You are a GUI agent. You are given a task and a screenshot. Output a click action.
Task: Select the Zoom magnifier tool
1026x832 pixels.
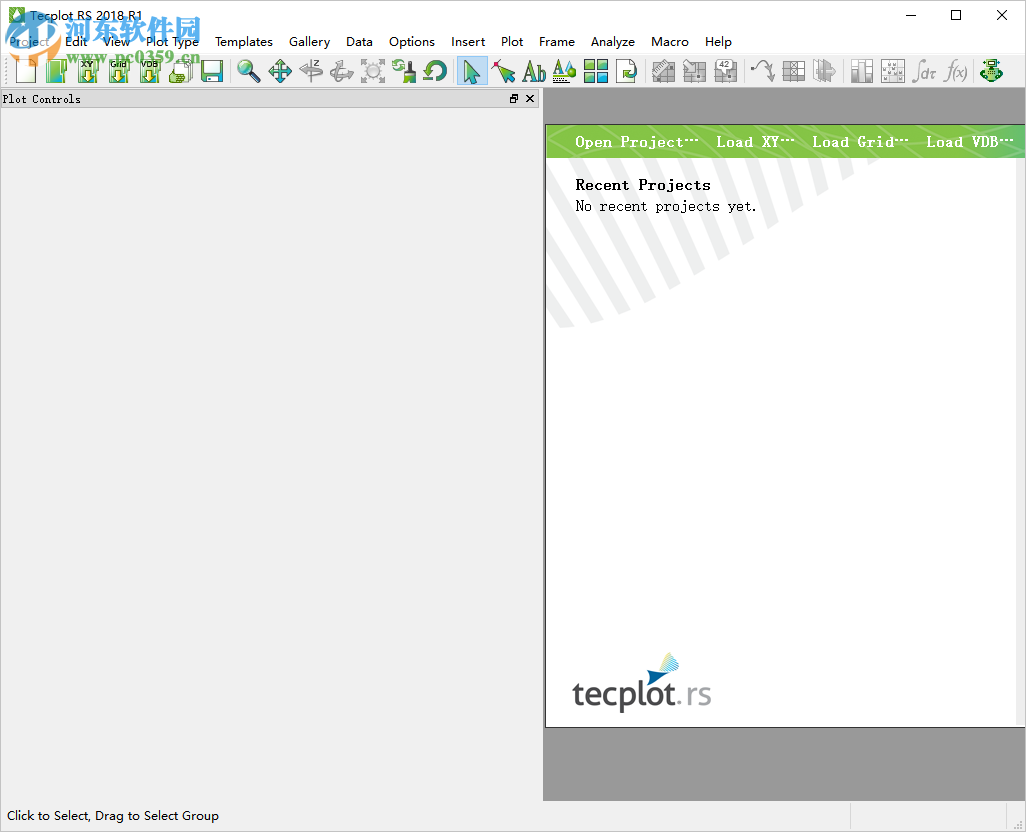click(249, 71)
